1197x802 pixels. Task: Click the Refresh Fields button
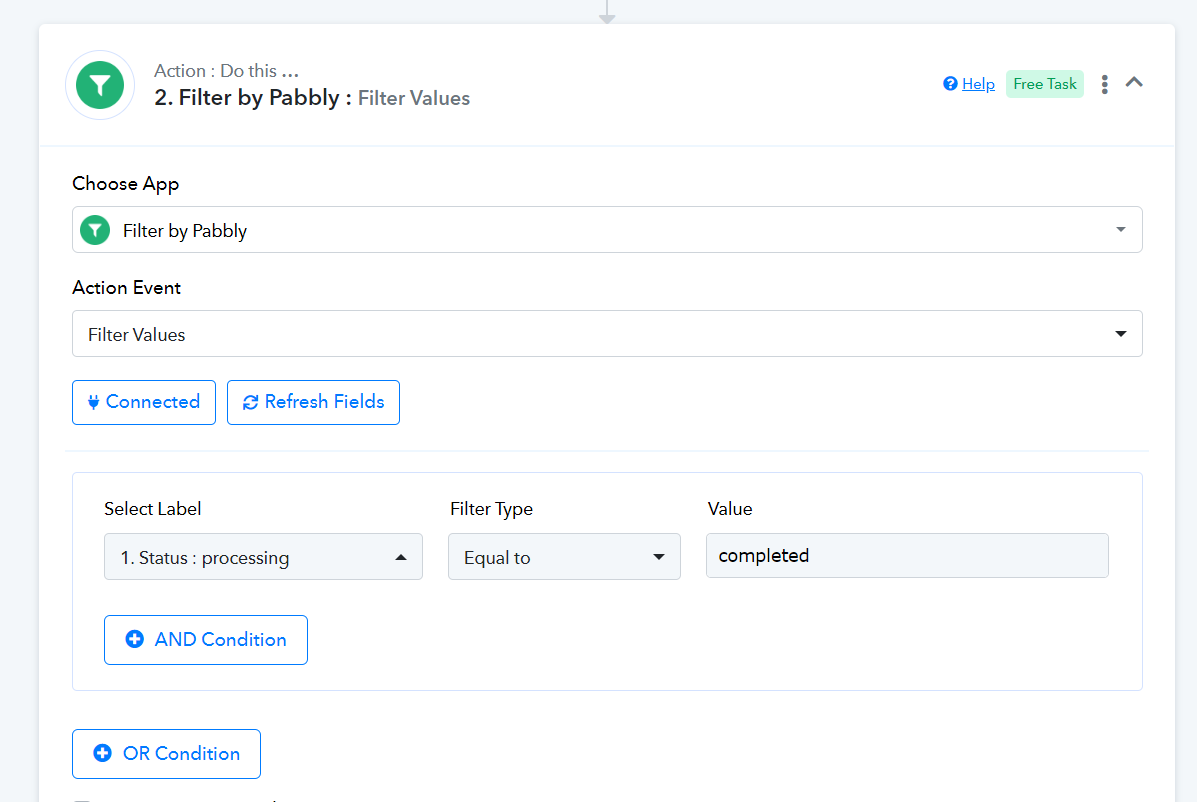click(313, 402)
